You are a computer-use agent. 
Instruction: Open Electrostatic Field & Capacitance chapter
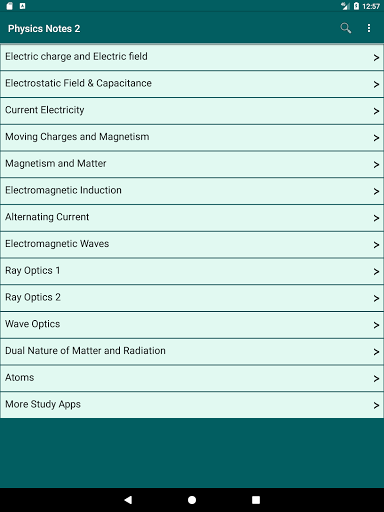pyautogui.click(x=192, y=84)
